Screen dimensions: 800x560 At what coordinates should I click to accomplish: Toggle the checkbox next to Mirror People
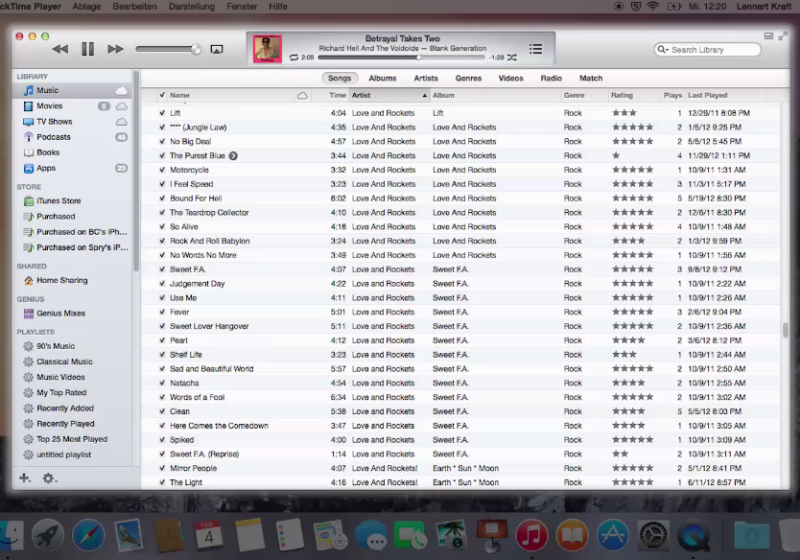162,468
